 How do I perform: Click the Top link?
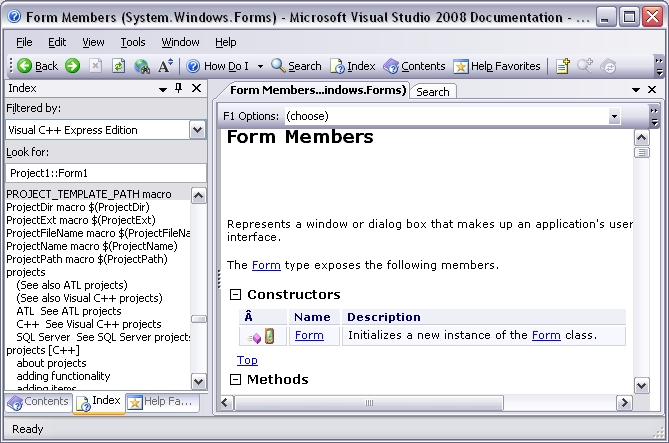point(247,360)
